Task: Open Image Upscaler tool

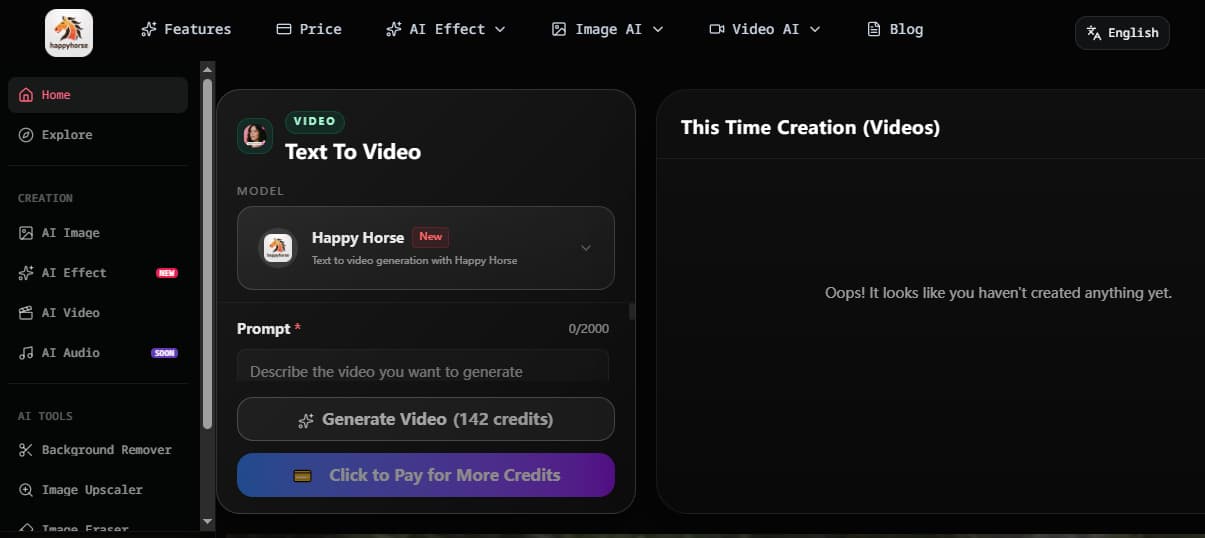Action: click(92, 490)
